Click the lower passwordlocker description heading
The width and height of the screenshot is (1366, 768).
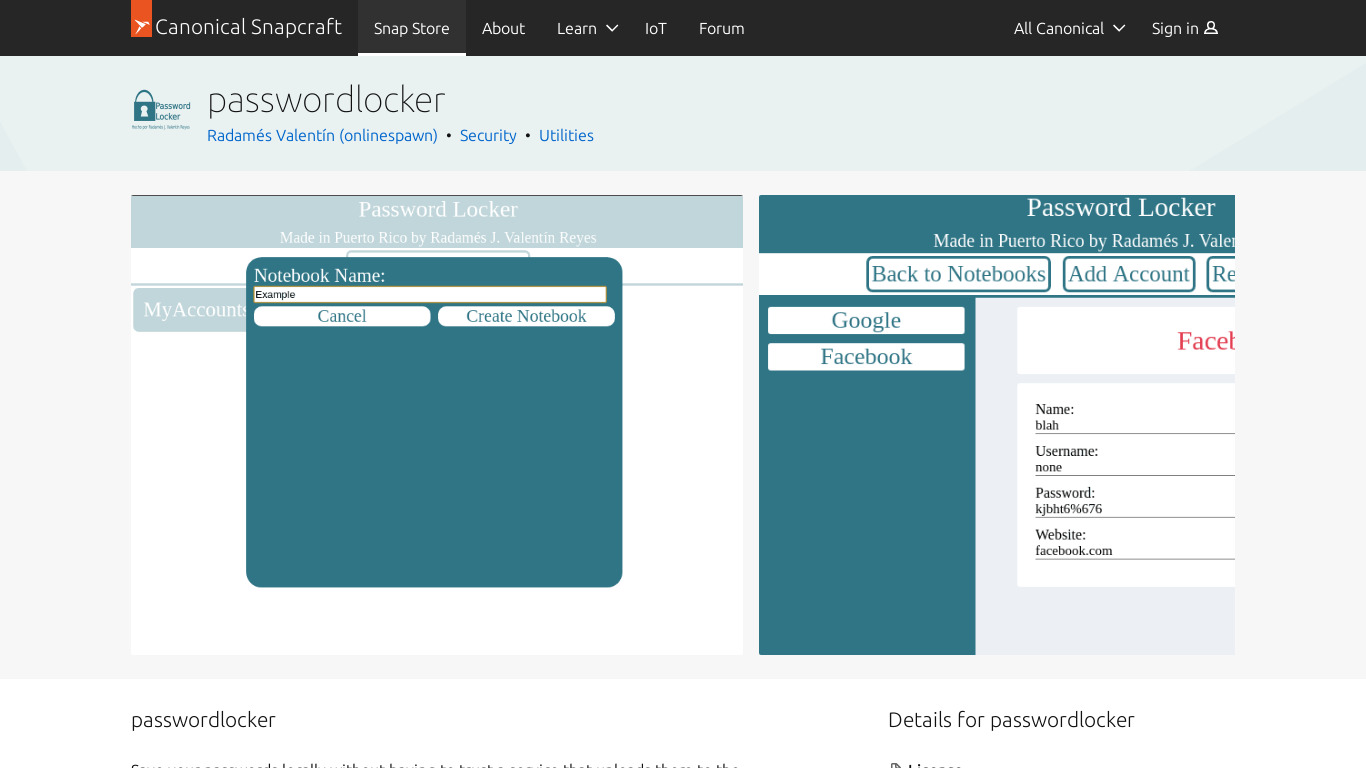point(203,720)
